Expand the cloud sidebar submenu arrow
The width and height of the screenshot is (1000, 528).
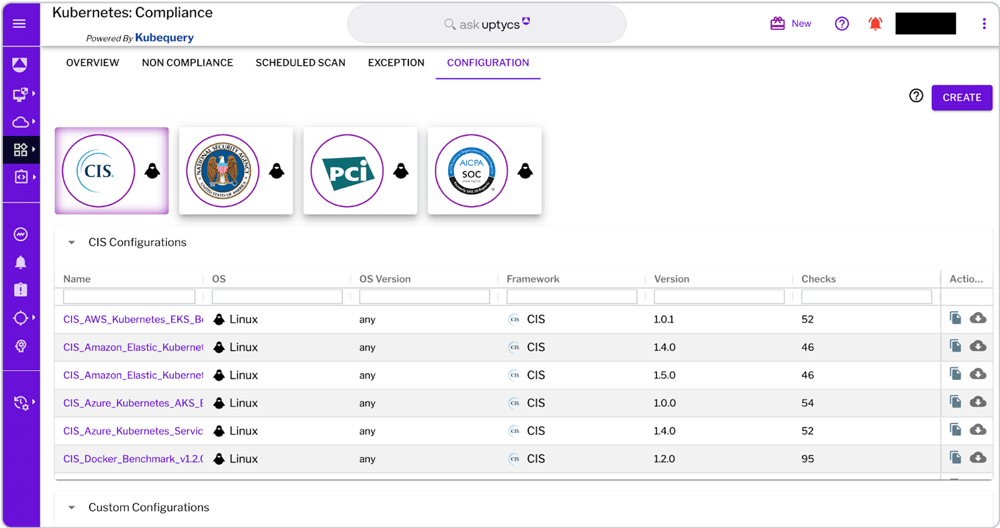point(34,121)
